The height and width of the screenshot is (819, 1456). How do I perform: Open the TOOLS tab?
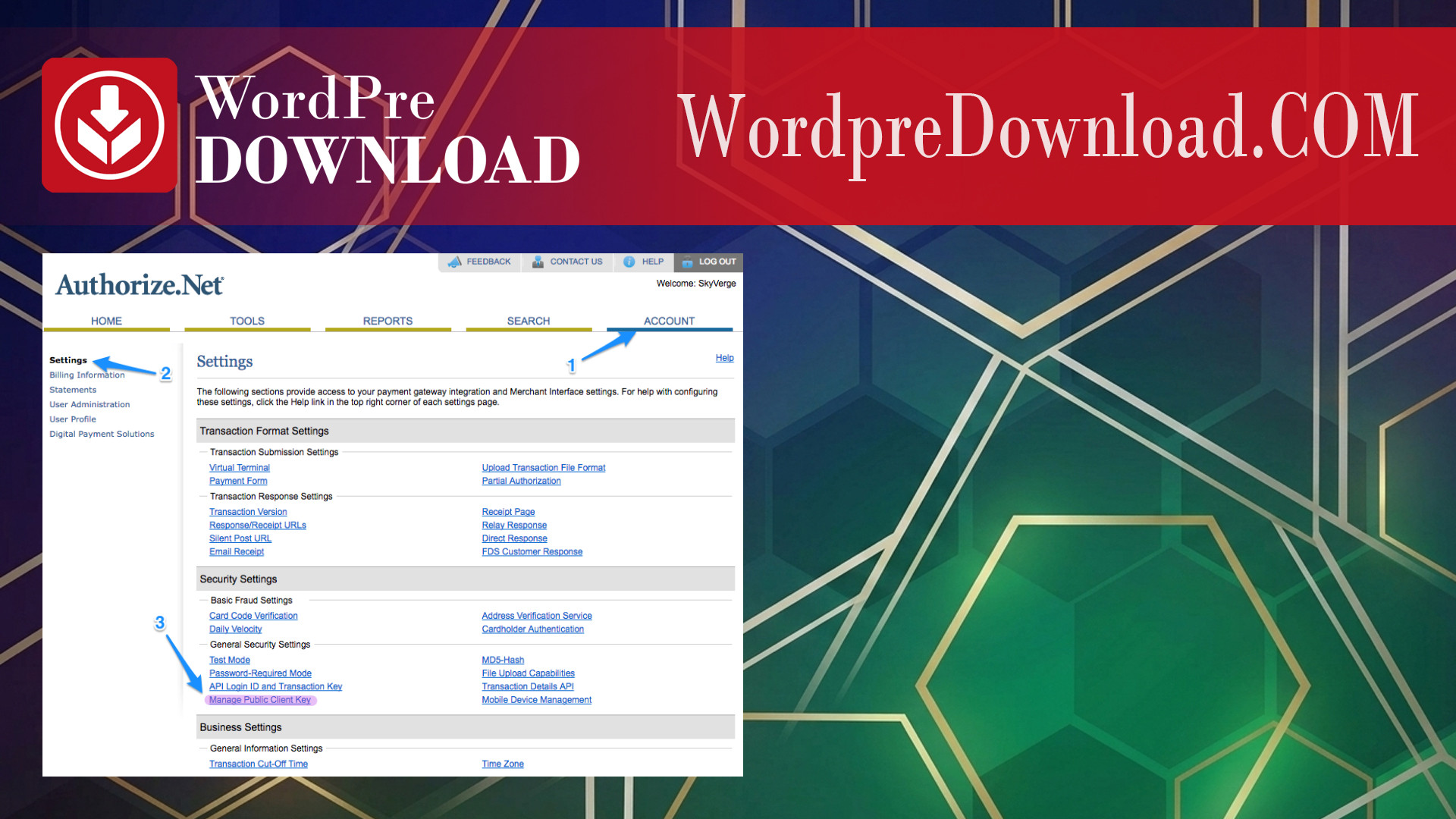point(247,321)
